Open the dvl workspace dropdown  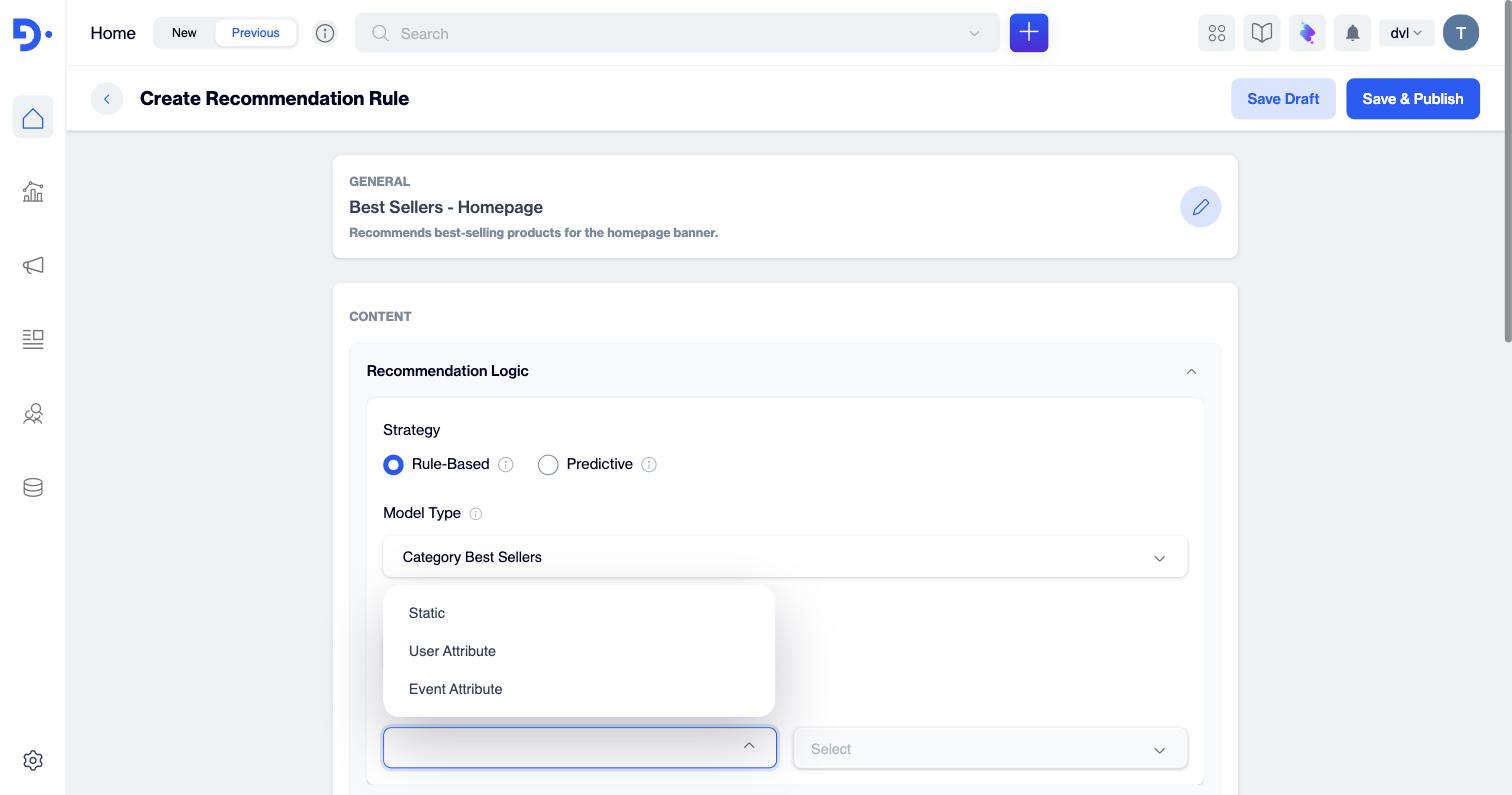tap(1406, 33)
